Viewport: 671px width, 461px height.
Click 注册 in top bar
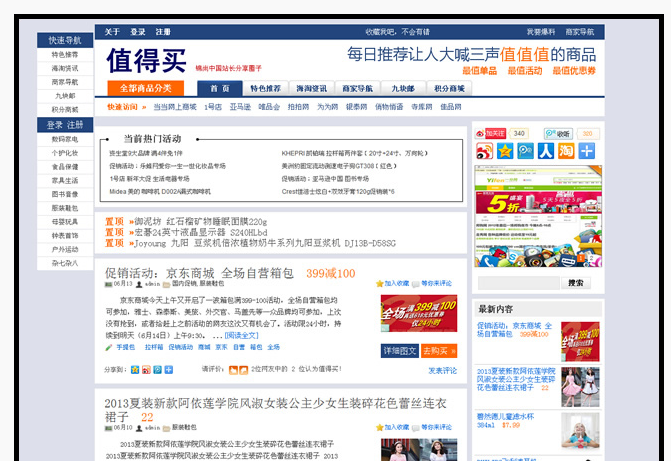pyautogui.click(x=163, y=32)
